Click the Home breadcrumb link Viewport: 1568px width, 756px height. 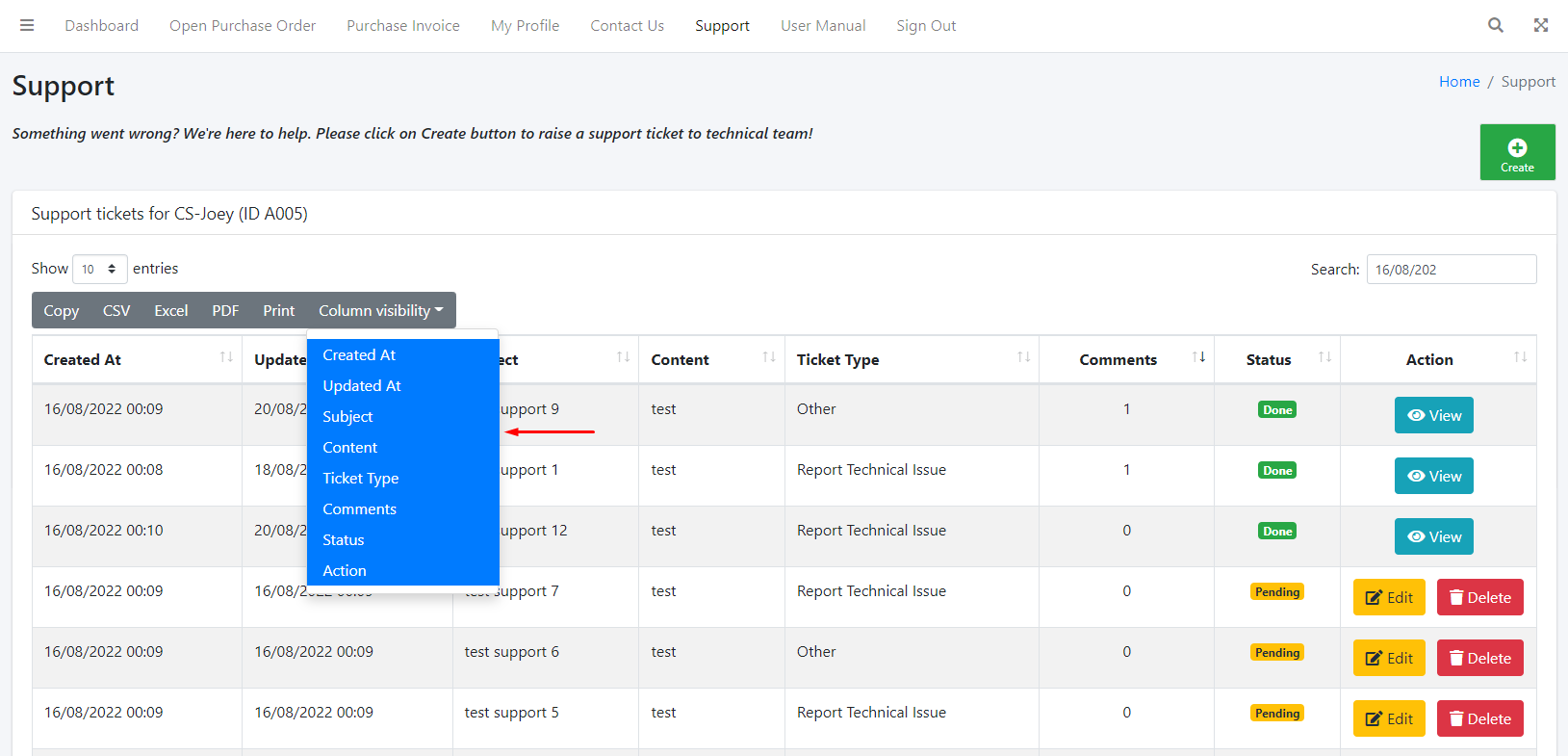pyautogui.click(x=1458, y=82)
